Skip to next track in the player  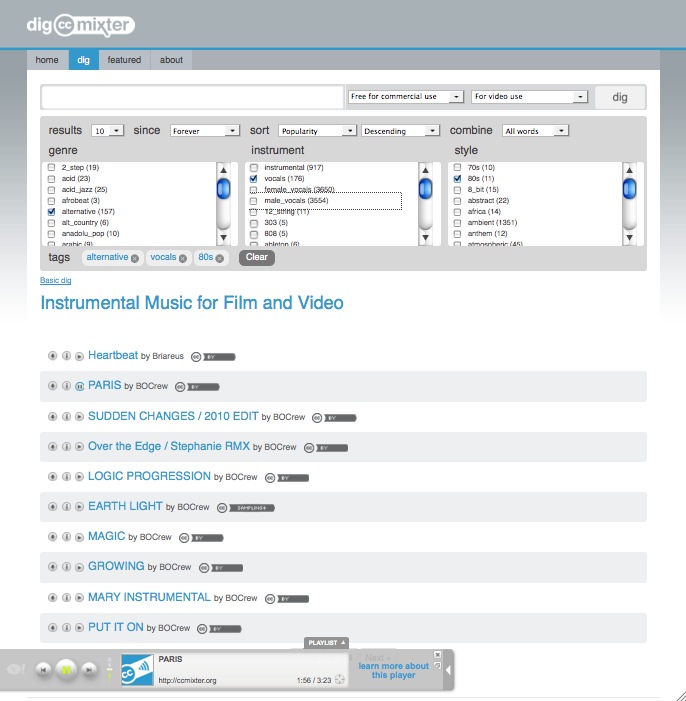pos(89,670)
